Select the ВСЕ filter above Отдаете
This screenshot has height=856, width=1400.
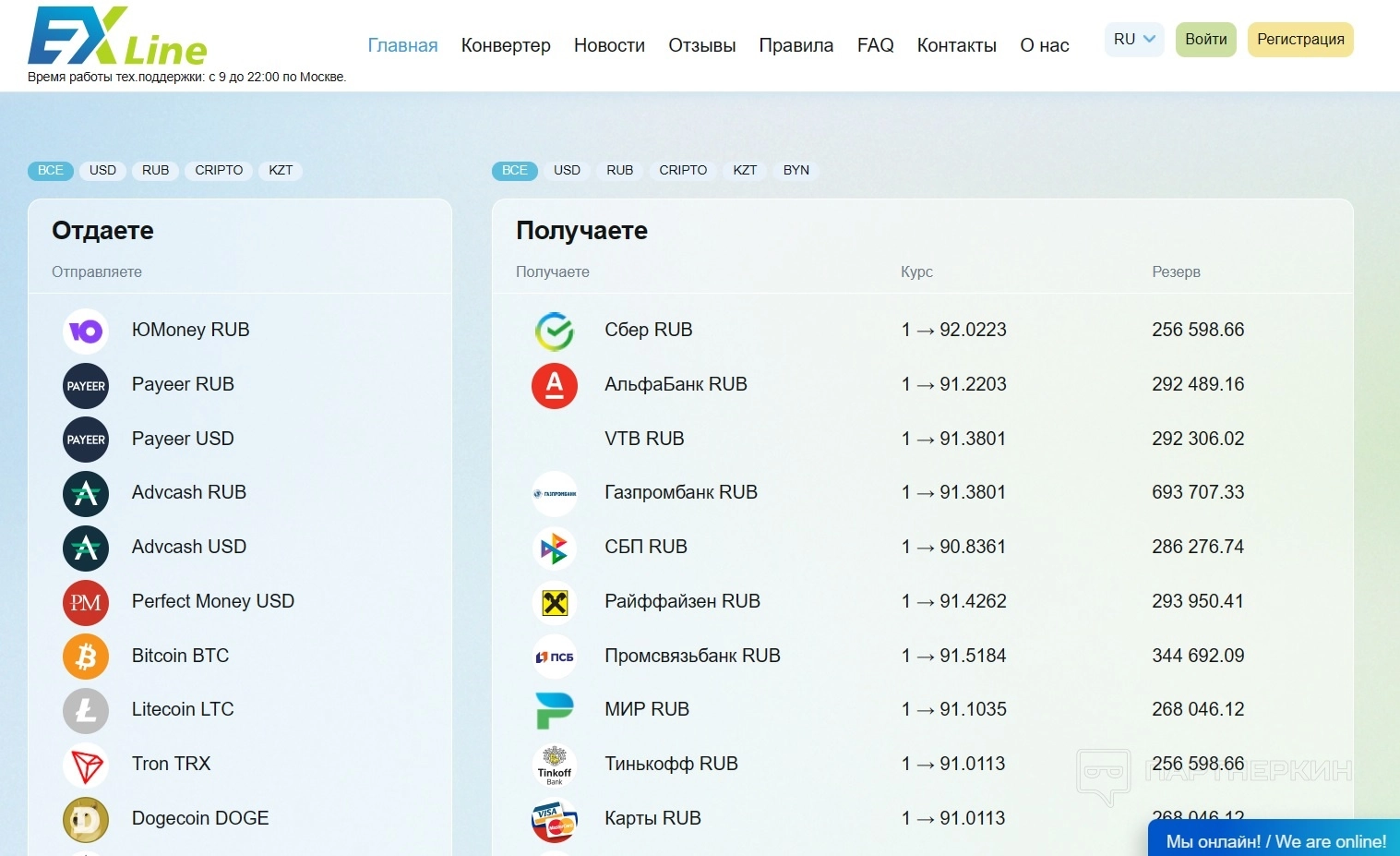pyautogui.click(x=51, y=170)
